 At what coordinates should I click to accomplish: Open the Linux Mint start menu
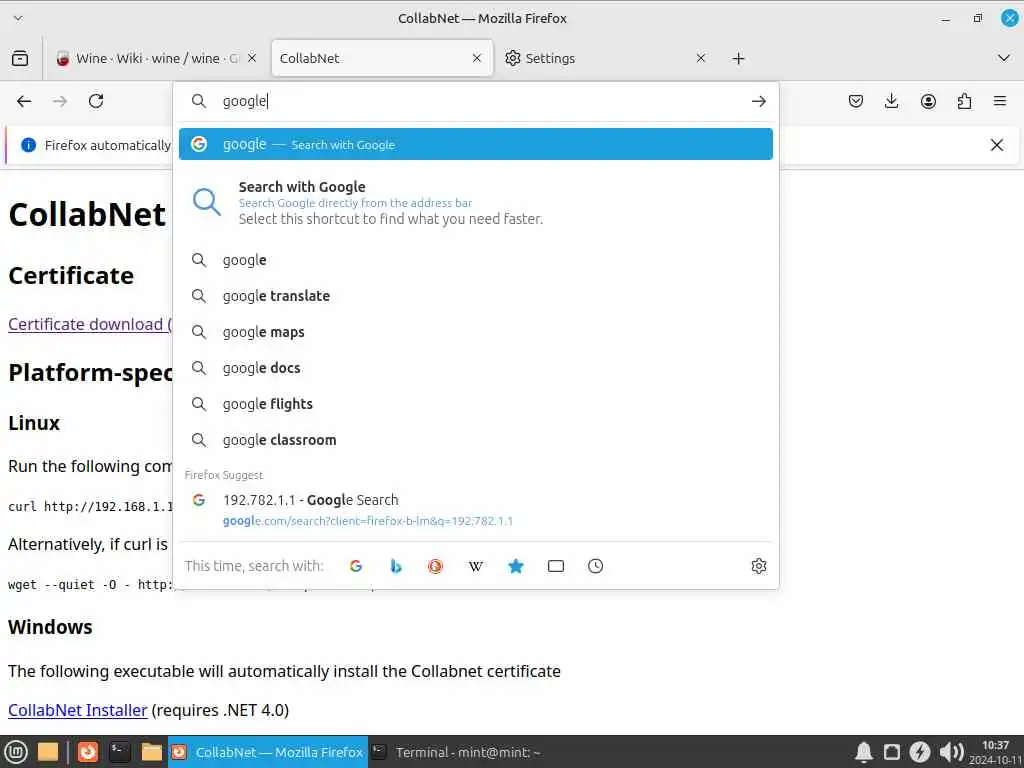[x=16, y=752]
